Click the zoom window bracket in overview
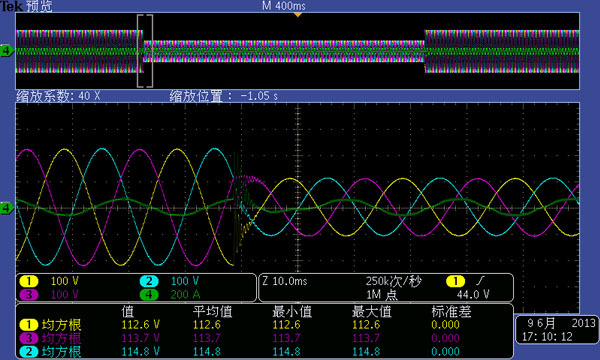 (x=145, y=51)
